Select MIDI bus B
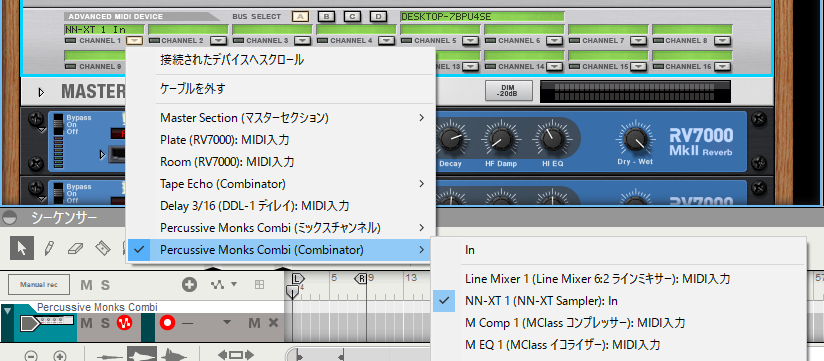The height and width of the screenshot is (361, 824). tap(326, 16)
